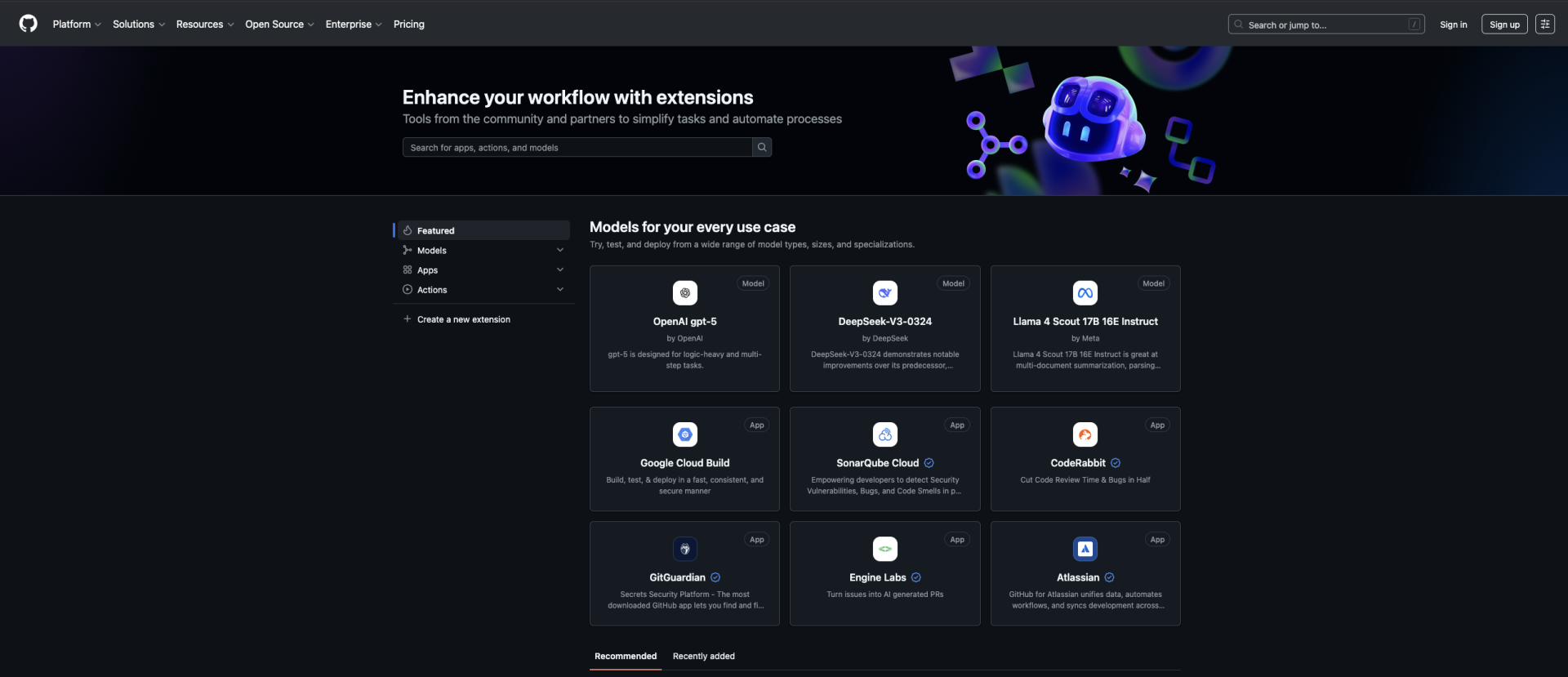1568x677 pixels.
Task: Open the CodeRabbit title link
Action: [x=1078, y=463]
